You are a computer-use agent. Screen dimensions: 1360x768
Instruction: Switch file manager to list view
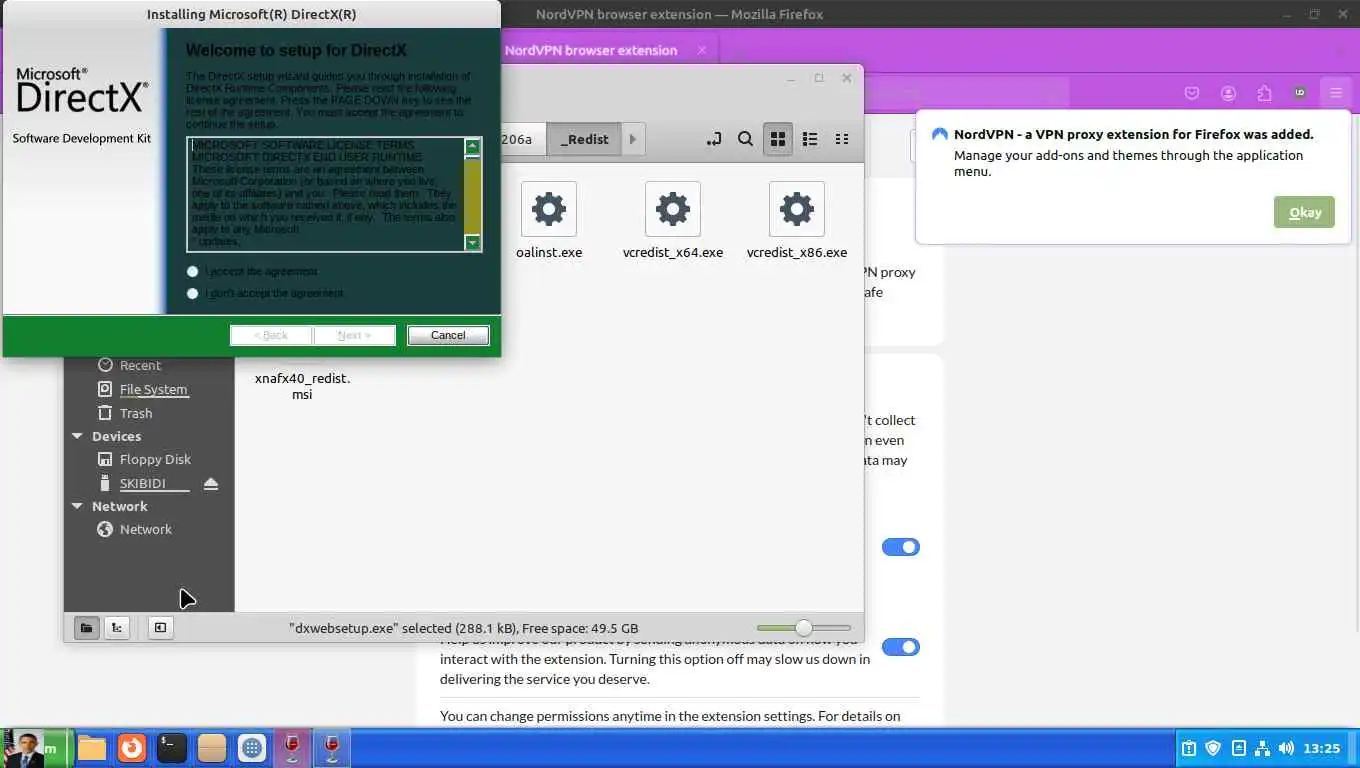pos(810,139)
